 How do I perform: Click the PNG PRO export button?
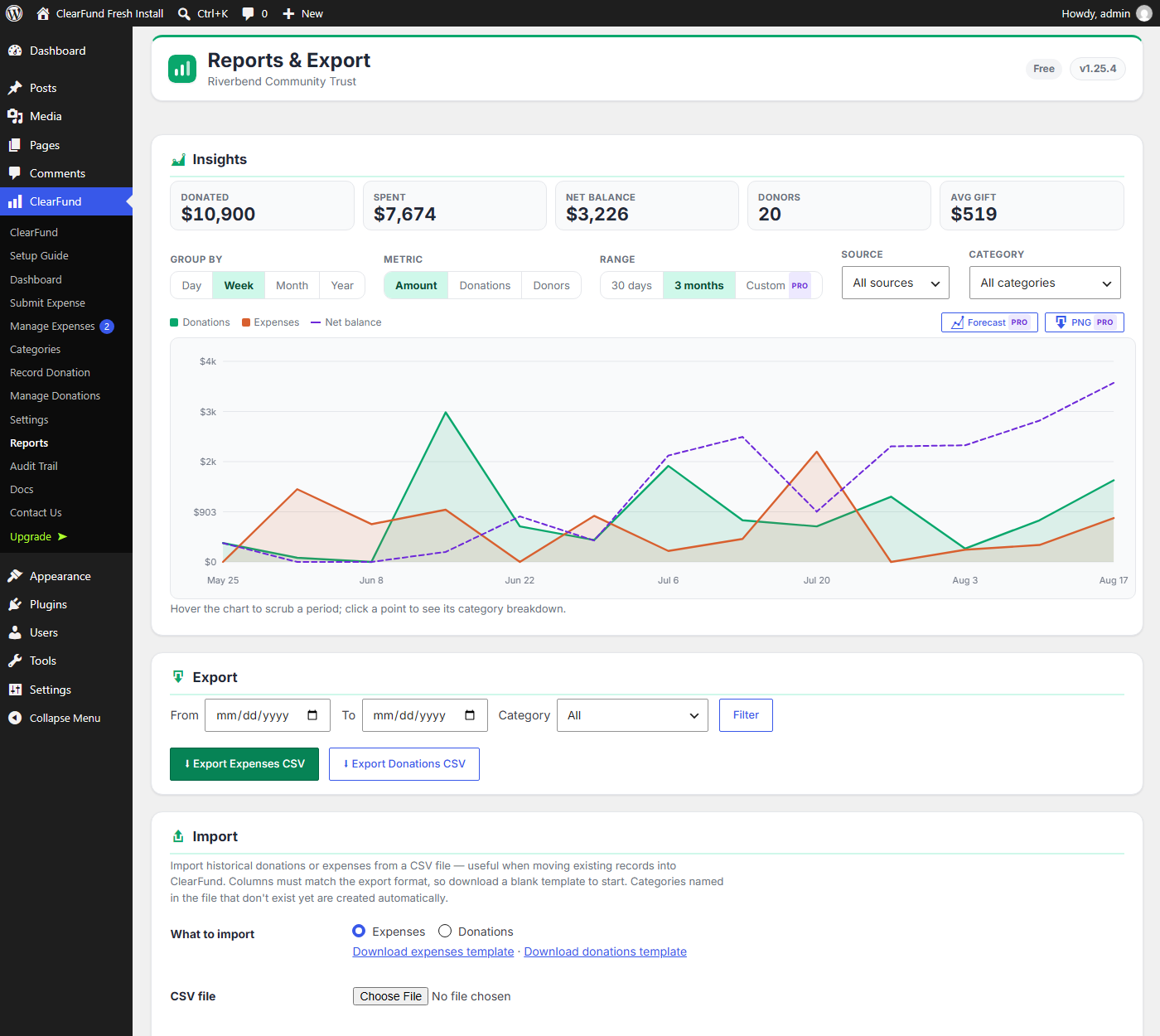click(1084, 322)
